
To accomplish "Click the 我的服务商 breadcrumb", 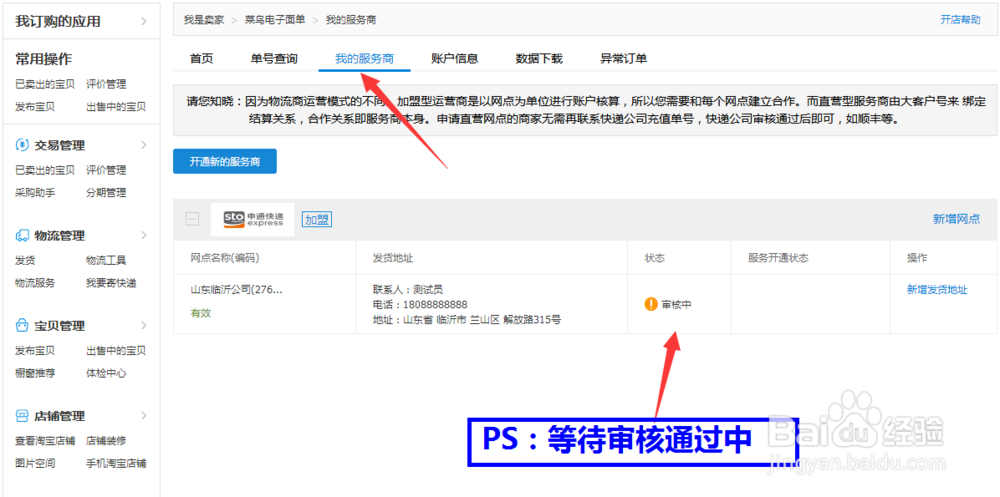I will click(x=351, y=20).
